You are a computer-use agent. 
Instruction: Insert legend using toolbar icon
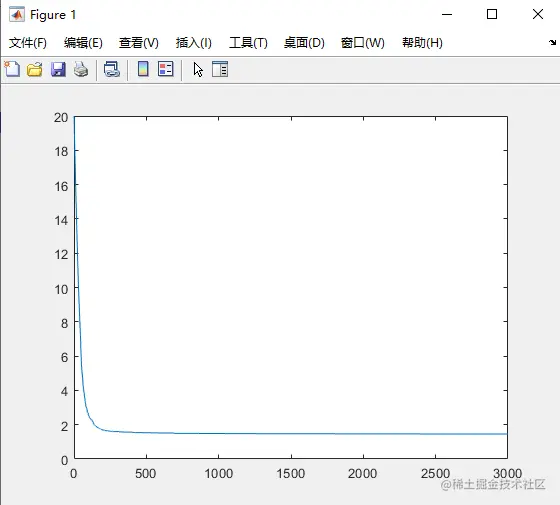click(166, 69)
